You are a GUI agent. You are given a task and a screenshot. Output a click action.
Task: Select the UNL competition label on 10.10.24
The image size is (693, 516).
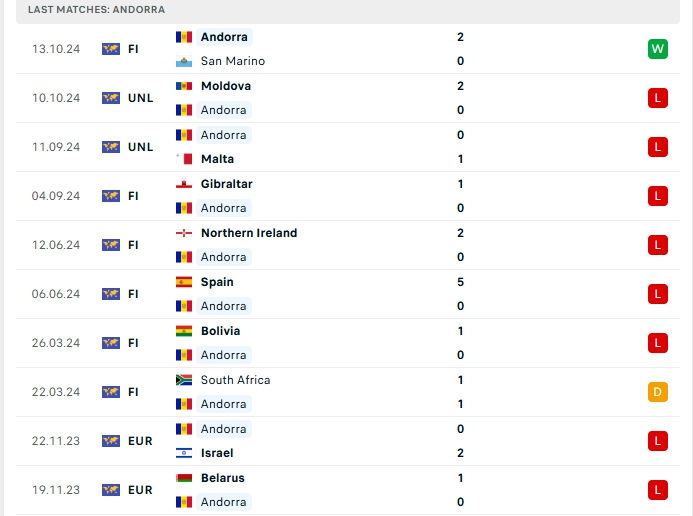pos(141,98)
